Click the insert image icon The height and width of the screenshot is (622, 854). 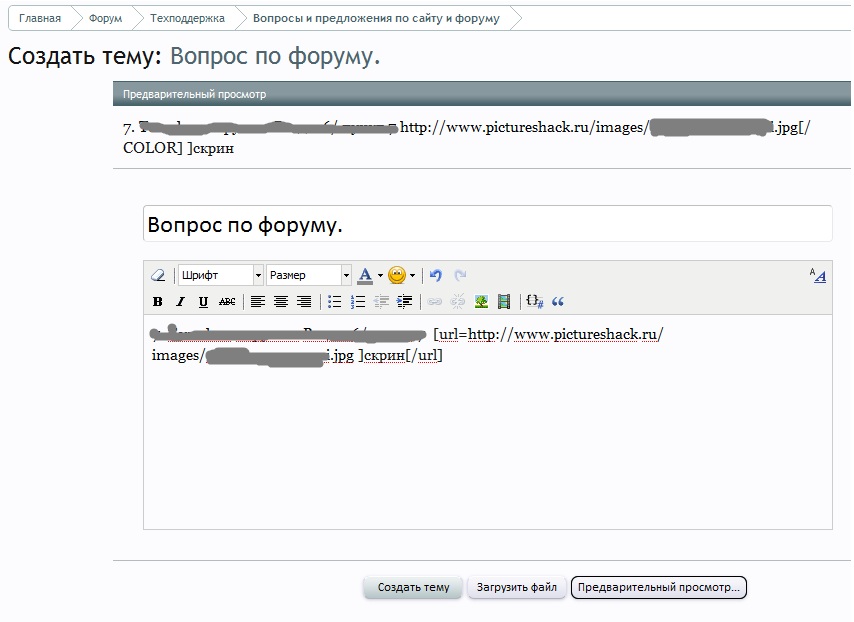tap(481, 301)
